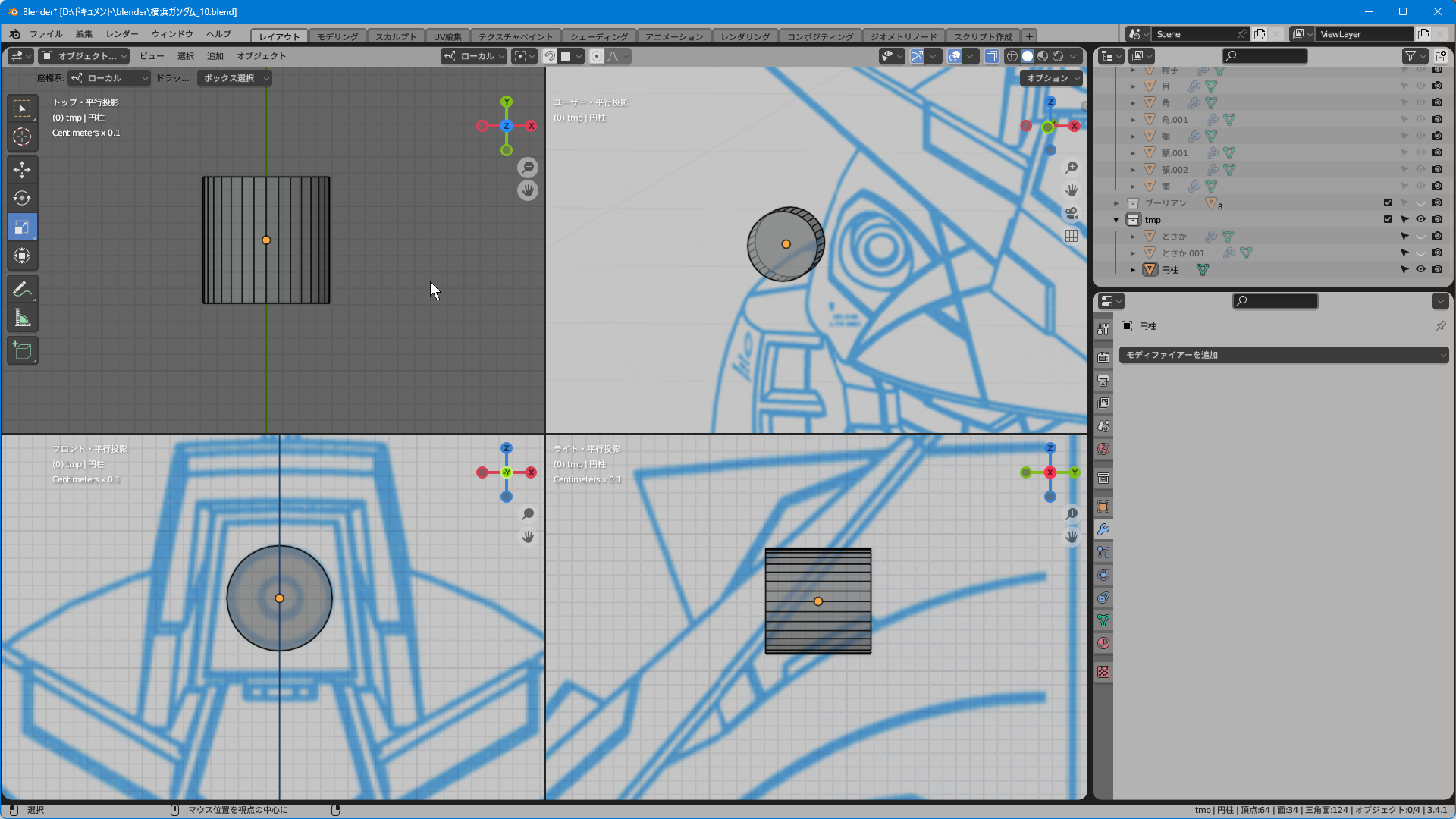The width and height of the screenshot is (1456, 819).
Task: Open the オブジェクト header menu
Action: [261, 56]
